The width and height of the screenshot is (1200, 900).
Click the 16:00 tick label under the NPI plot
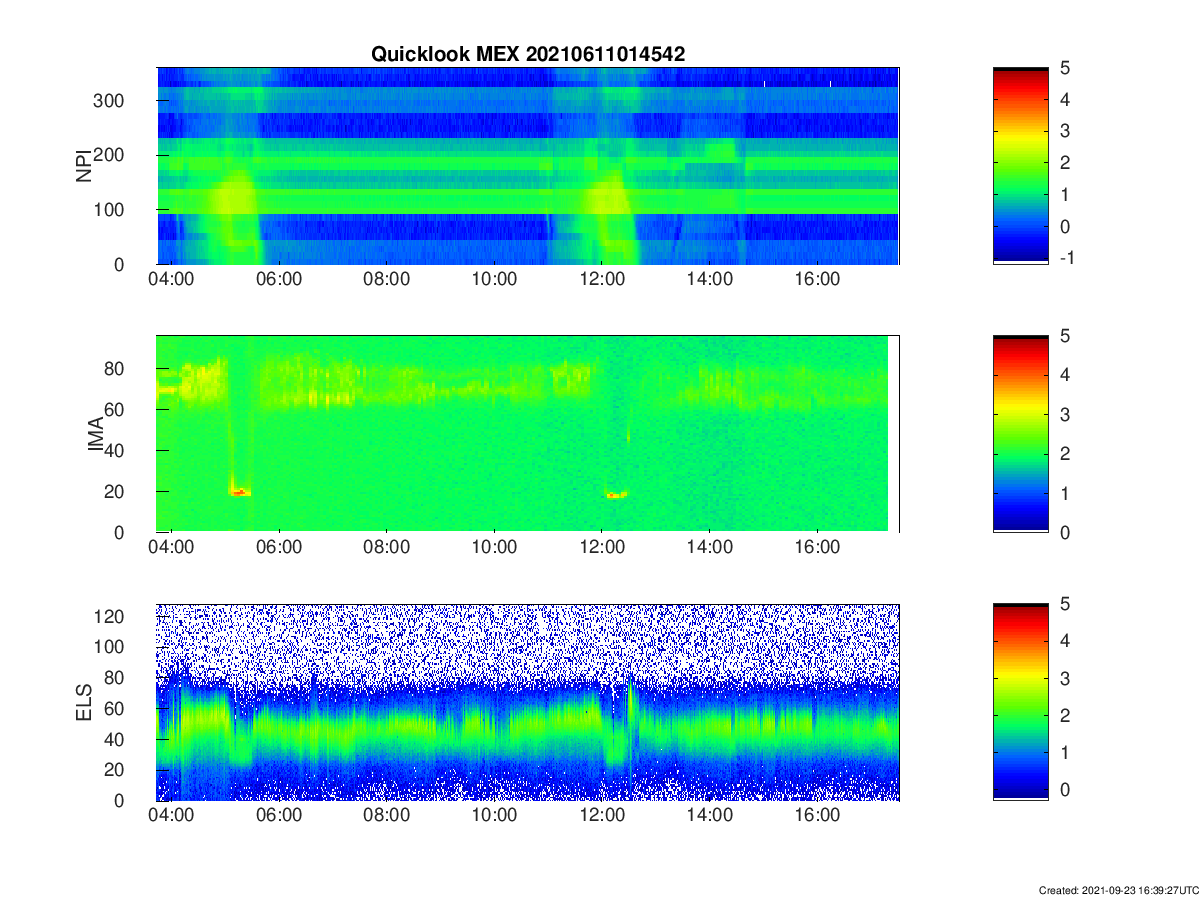click(x=817, y=279)
